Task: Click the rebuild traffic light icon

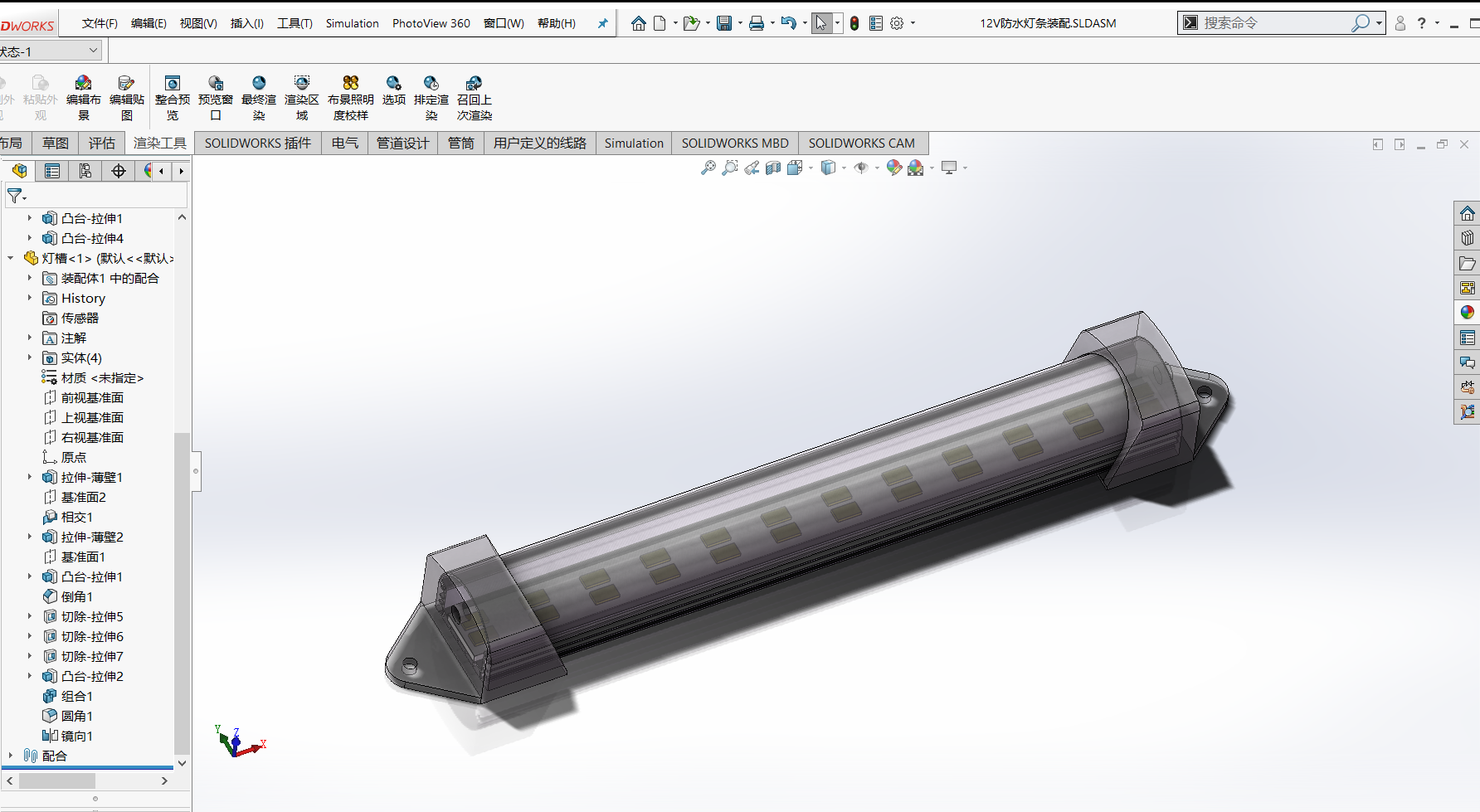Action: coord(854,23)
